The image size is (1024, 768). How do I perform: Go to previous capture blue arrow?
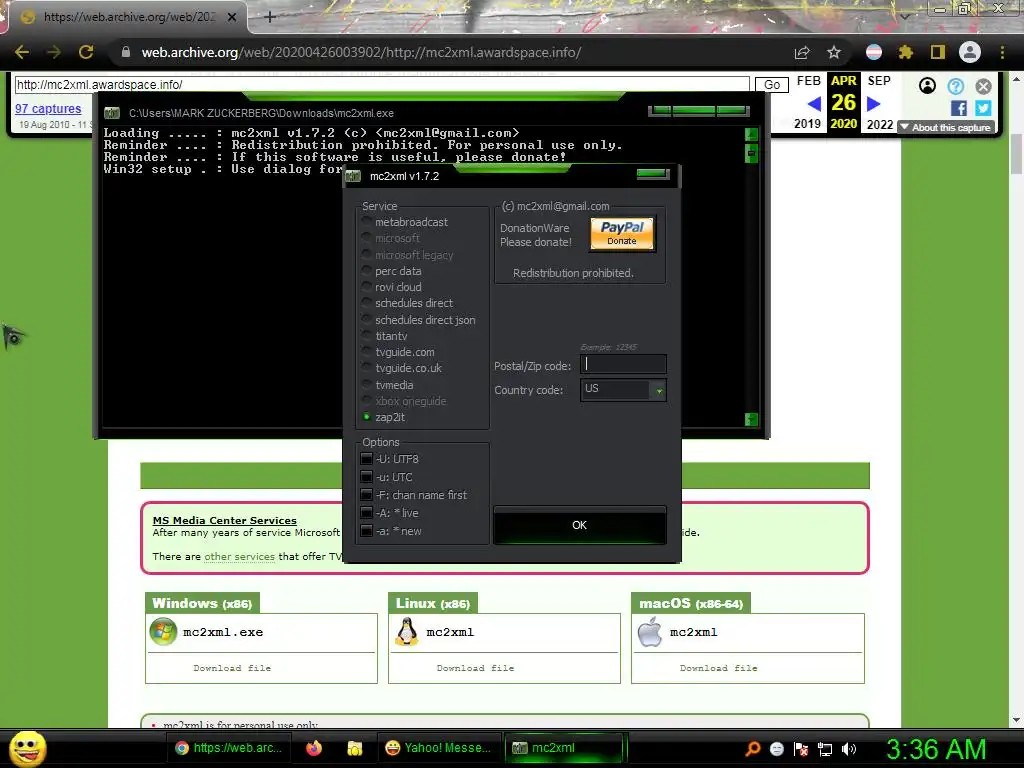click(x=814, y=104)
